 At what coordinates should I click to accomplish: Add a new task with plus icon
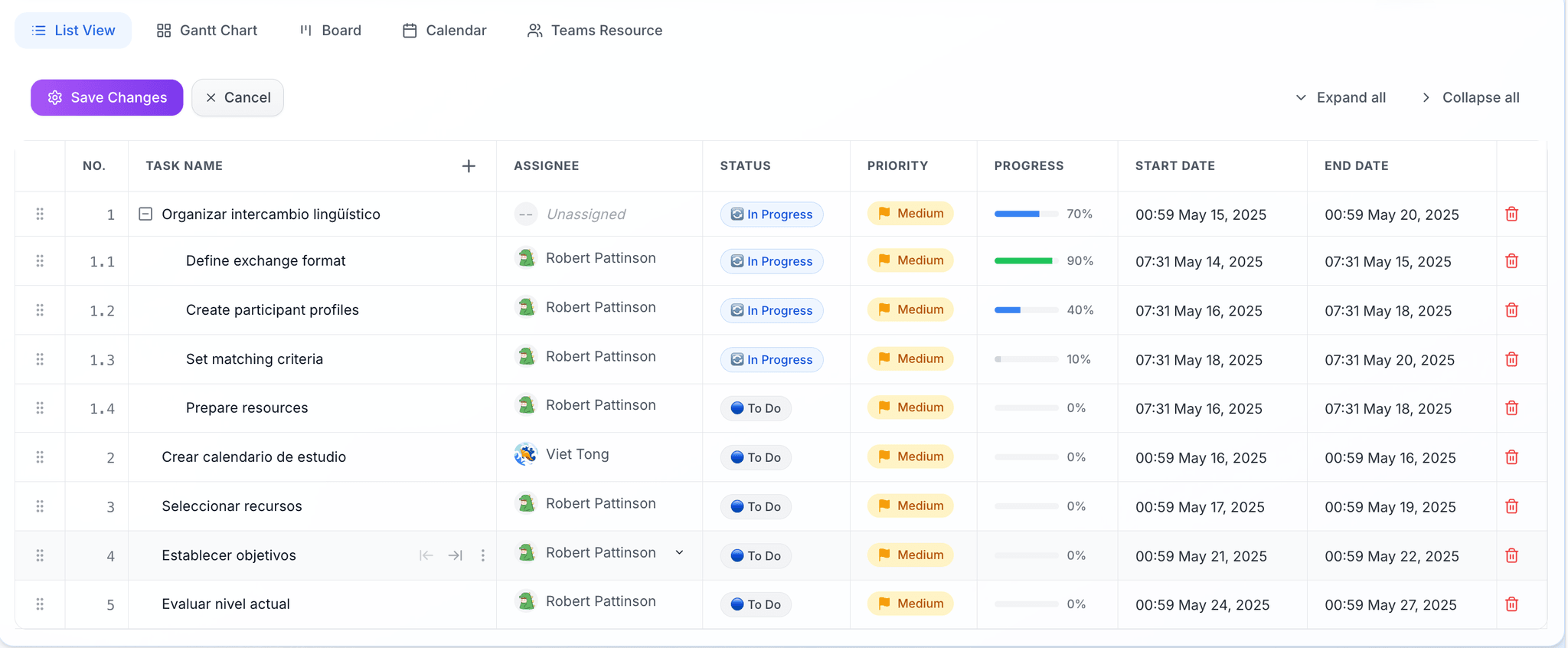(x=469, y=166)
